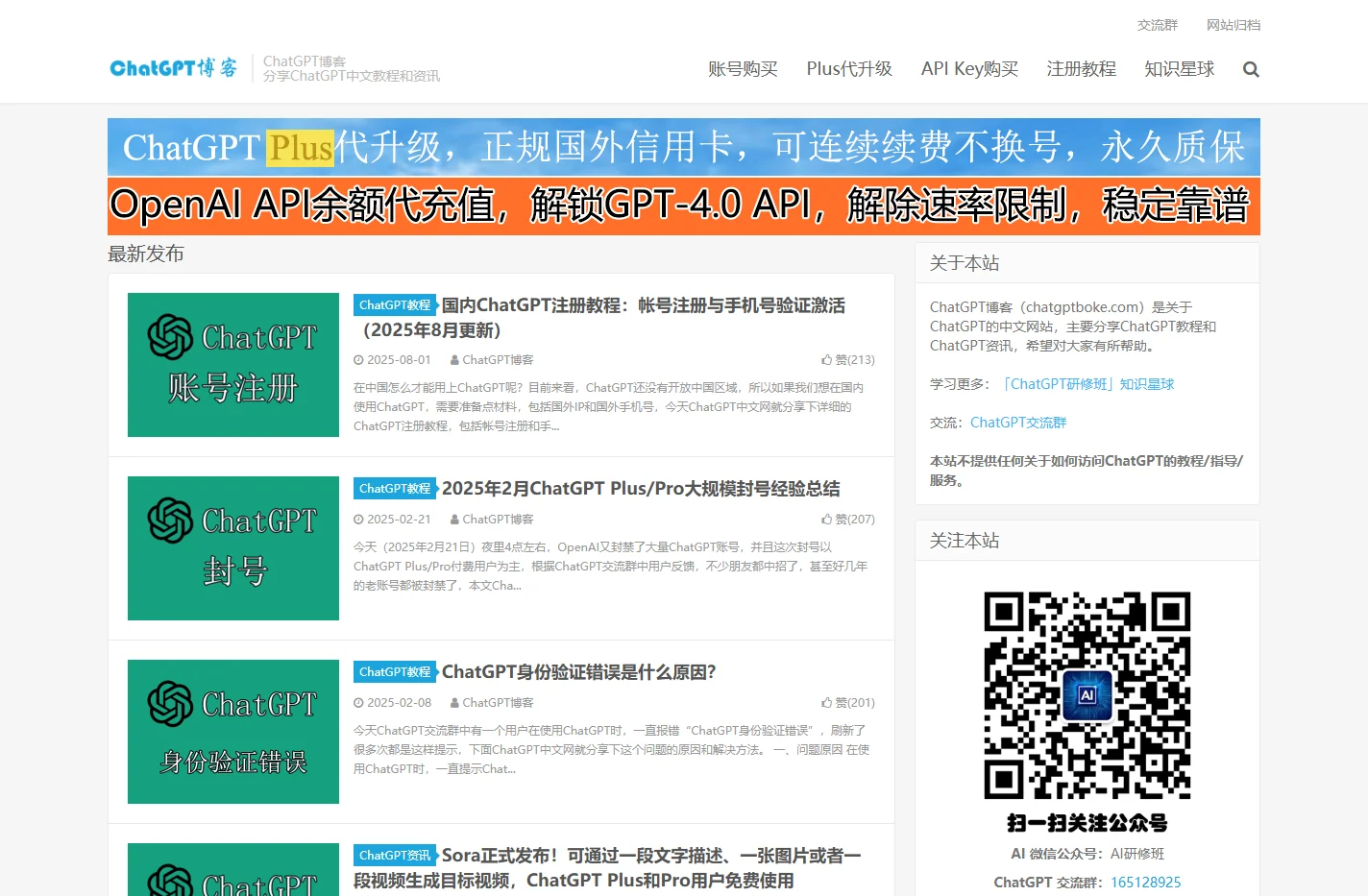Click ChatGPT资讯 tag on Sora post
Screen dimensions: 1368x896
395,856
